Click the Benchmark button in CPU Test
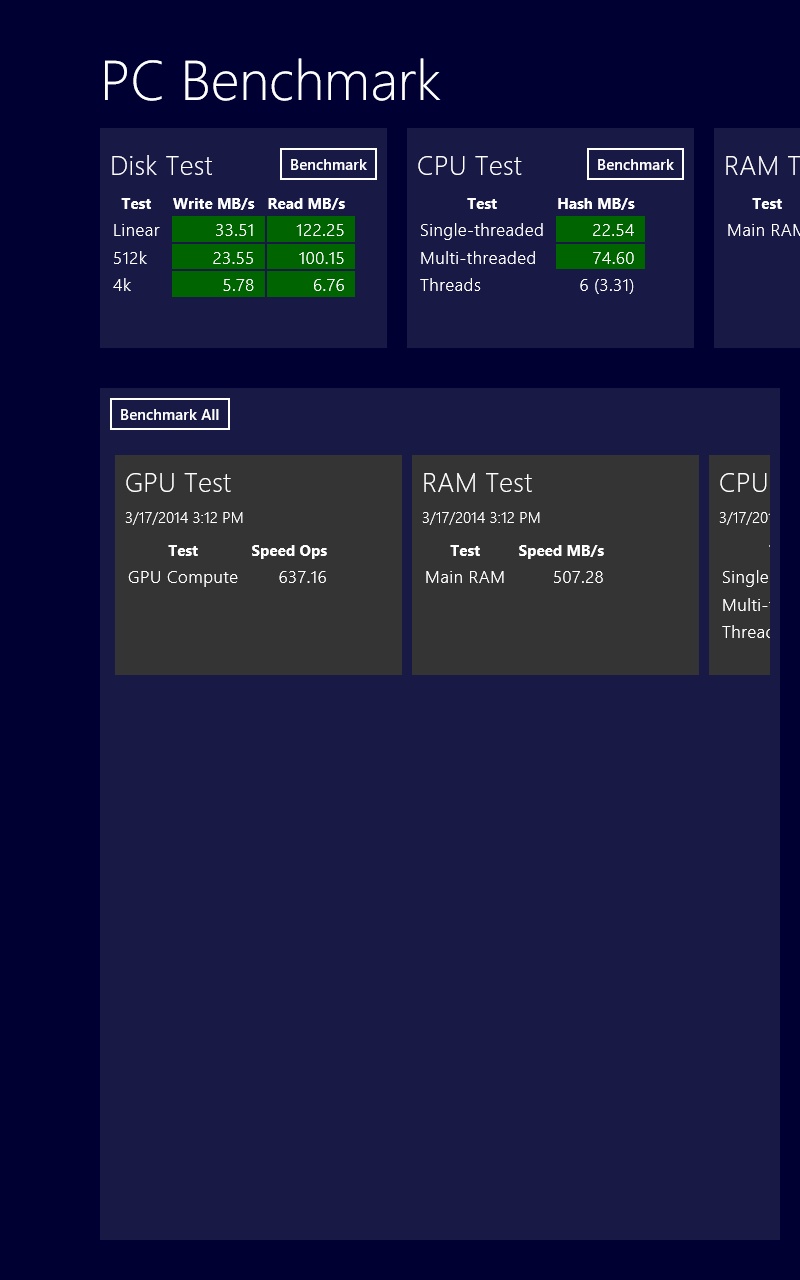 pyautogui.click(x=635, y=165)
